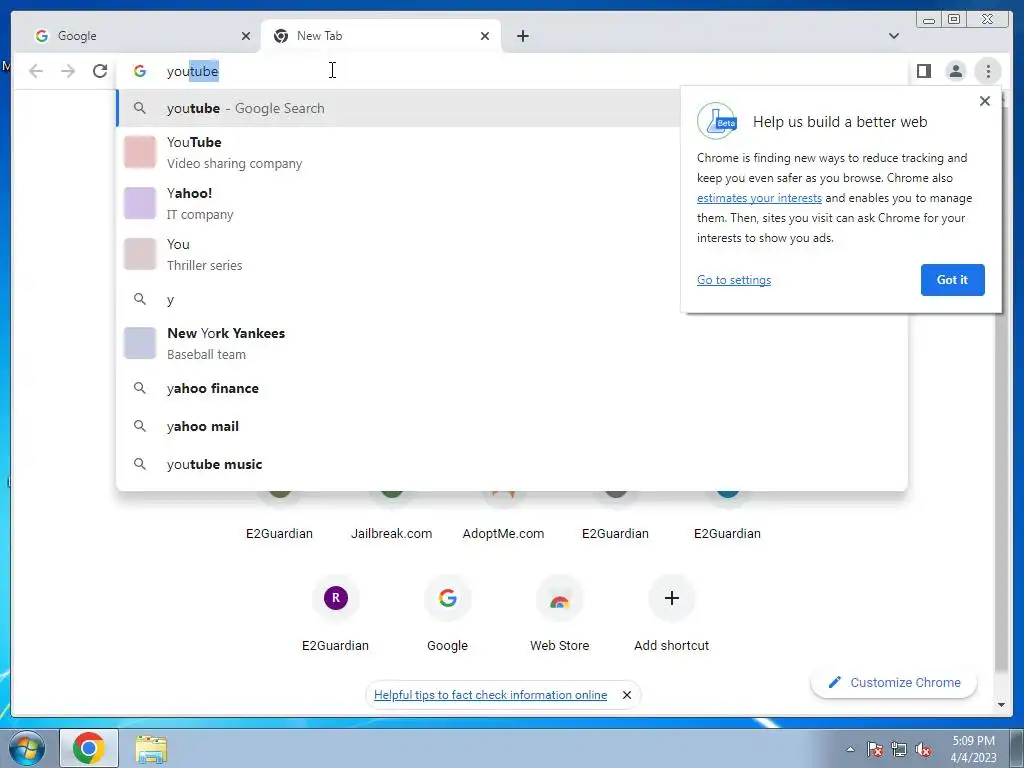Go forward using the forward arrow

point(68,71)
